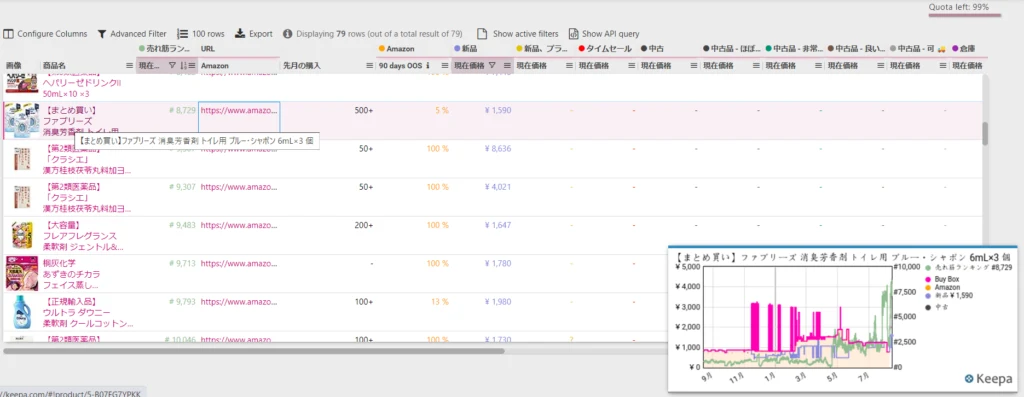Screen dimensions: 1024x397
Task: Click the 5 % OOS cell
Action: point(441,110)
